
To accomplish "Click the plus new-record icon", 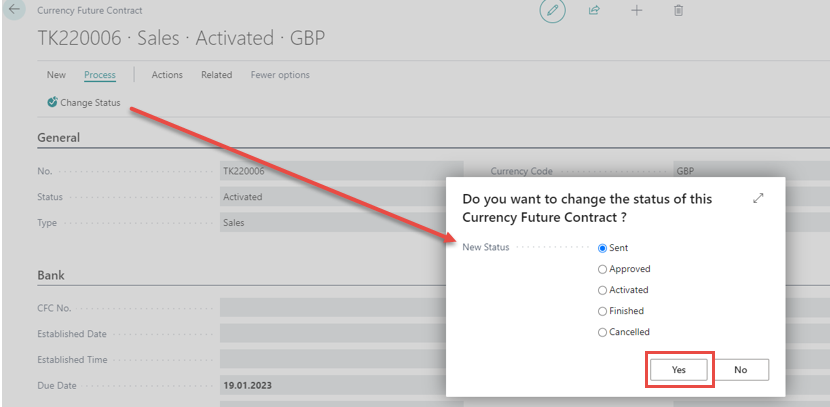I will tap(637, 10).
